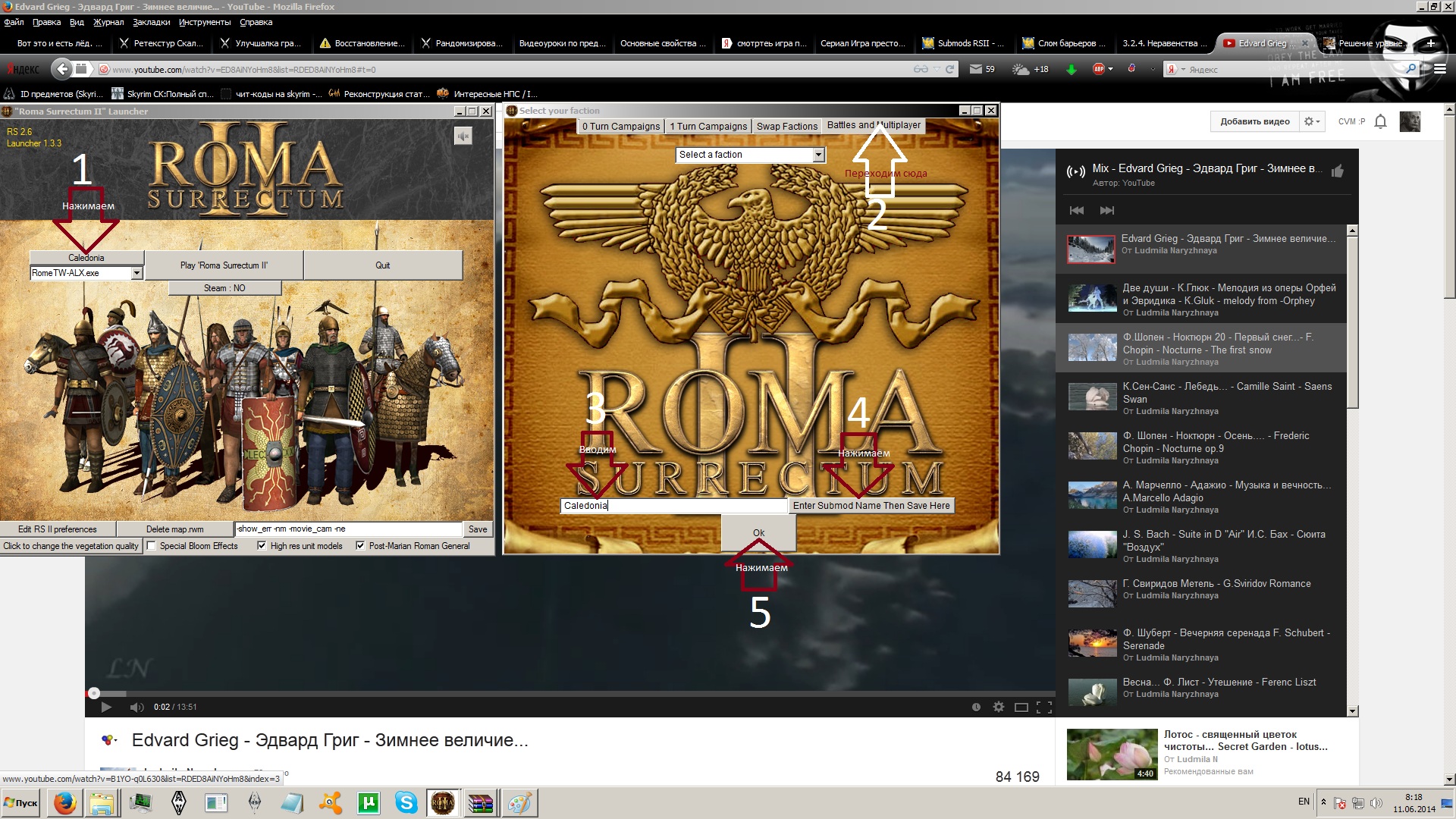Click the Caledonia button in launcher
Viewport: 1456px width, 819px height.
point(86,258)
